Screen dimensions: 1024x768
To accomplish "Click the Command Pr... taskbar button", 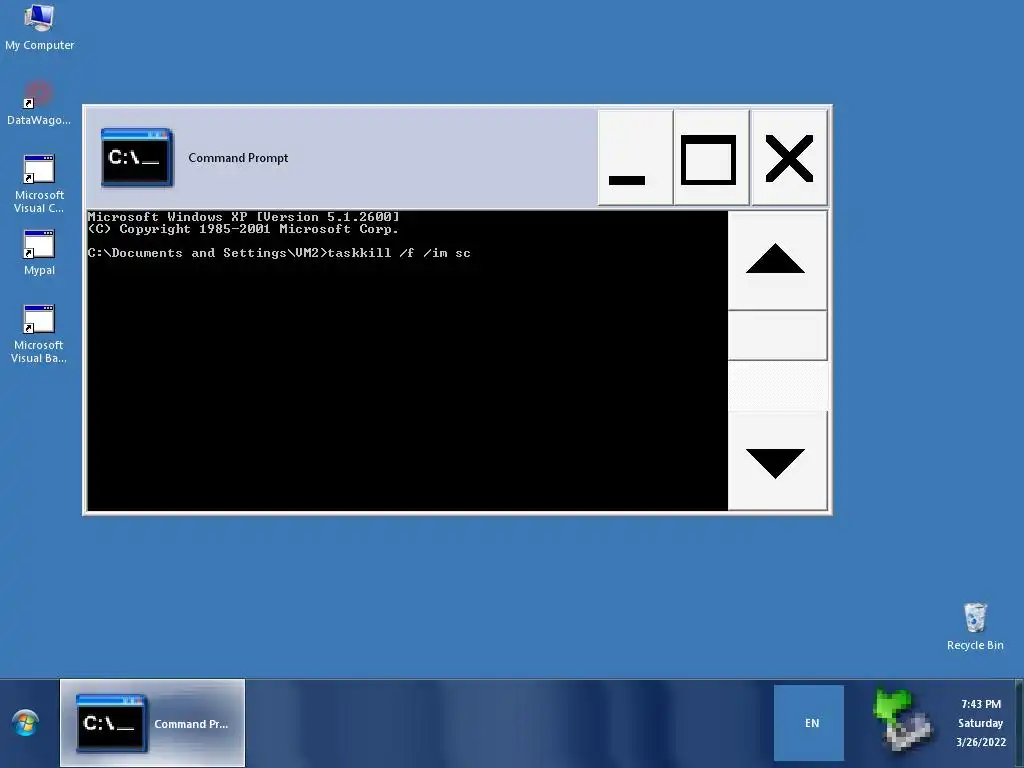I will (153, 723).
